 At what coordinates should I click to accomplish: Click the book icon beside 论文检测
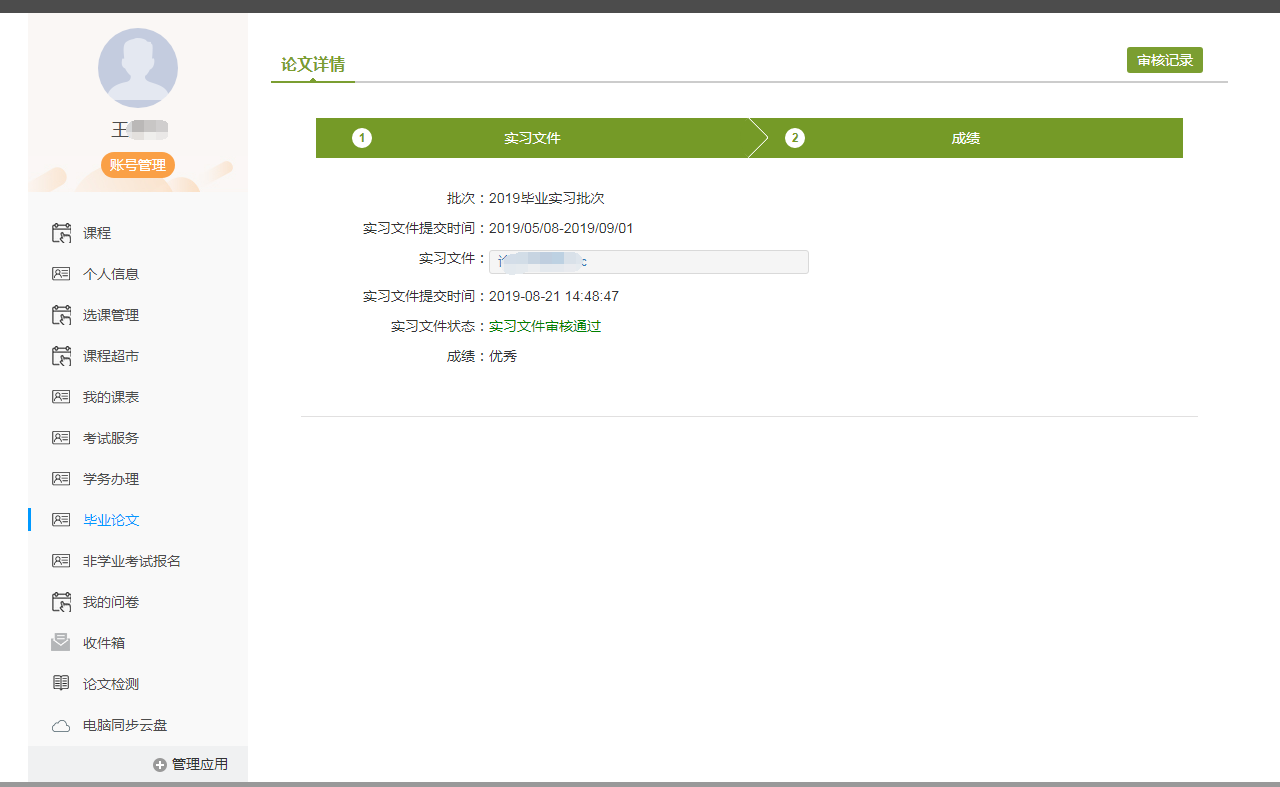(x=61, y=684)
